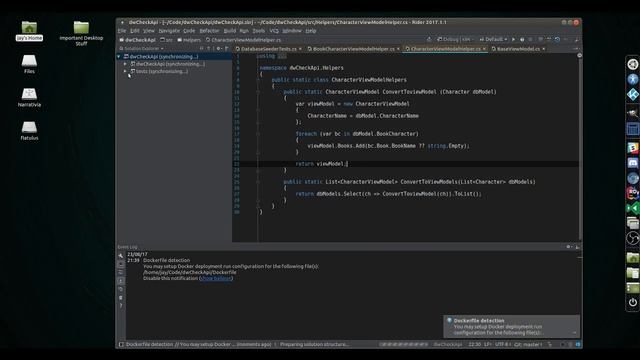Open the Build menu
The height and width of the screenshot is (360, 640).
pyautogui.click(x=230, y=31)
